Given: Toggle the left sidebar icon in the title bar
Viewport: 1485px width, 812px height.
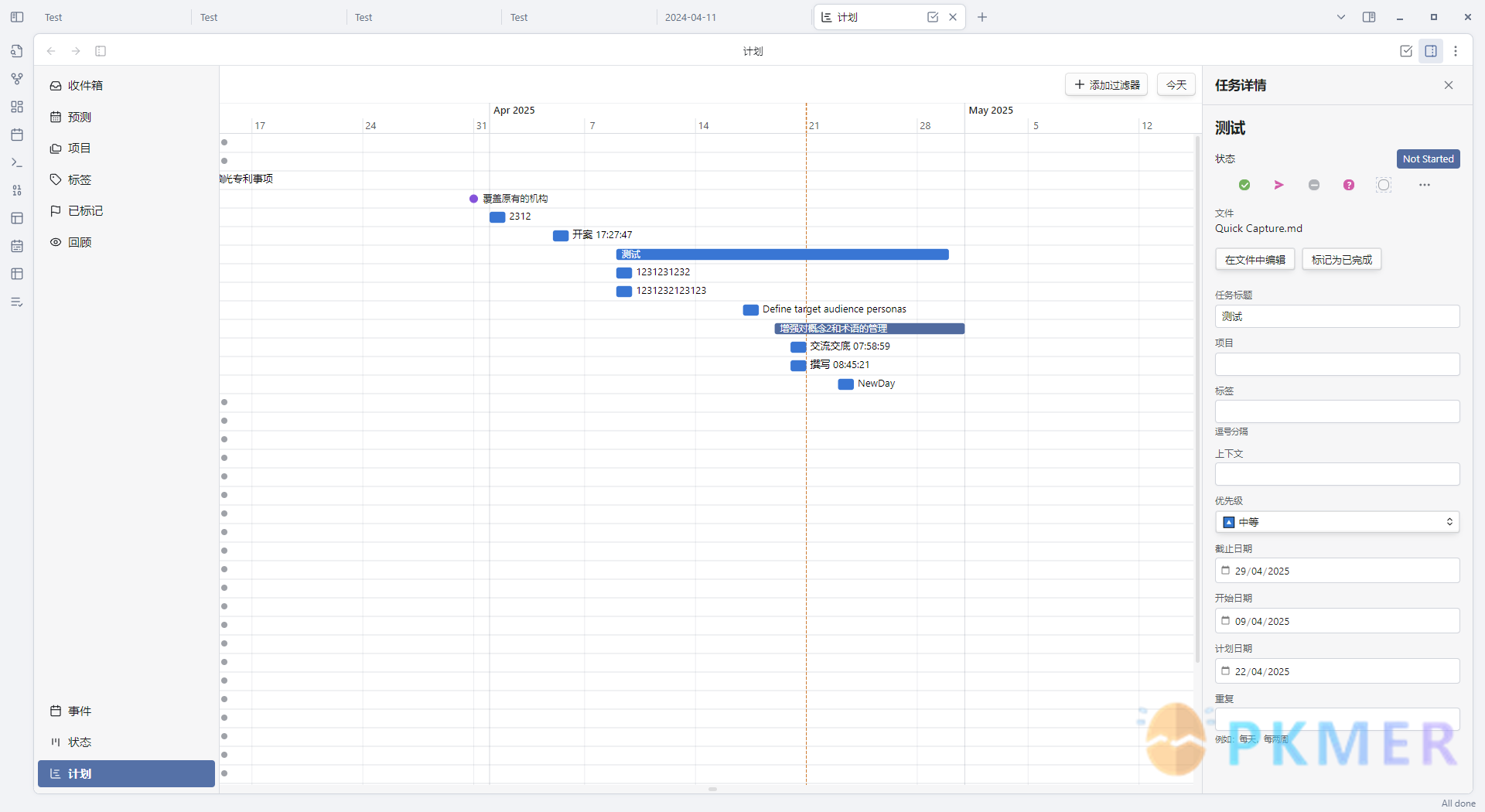Looking at the screenshot, I should coord(17,17).
